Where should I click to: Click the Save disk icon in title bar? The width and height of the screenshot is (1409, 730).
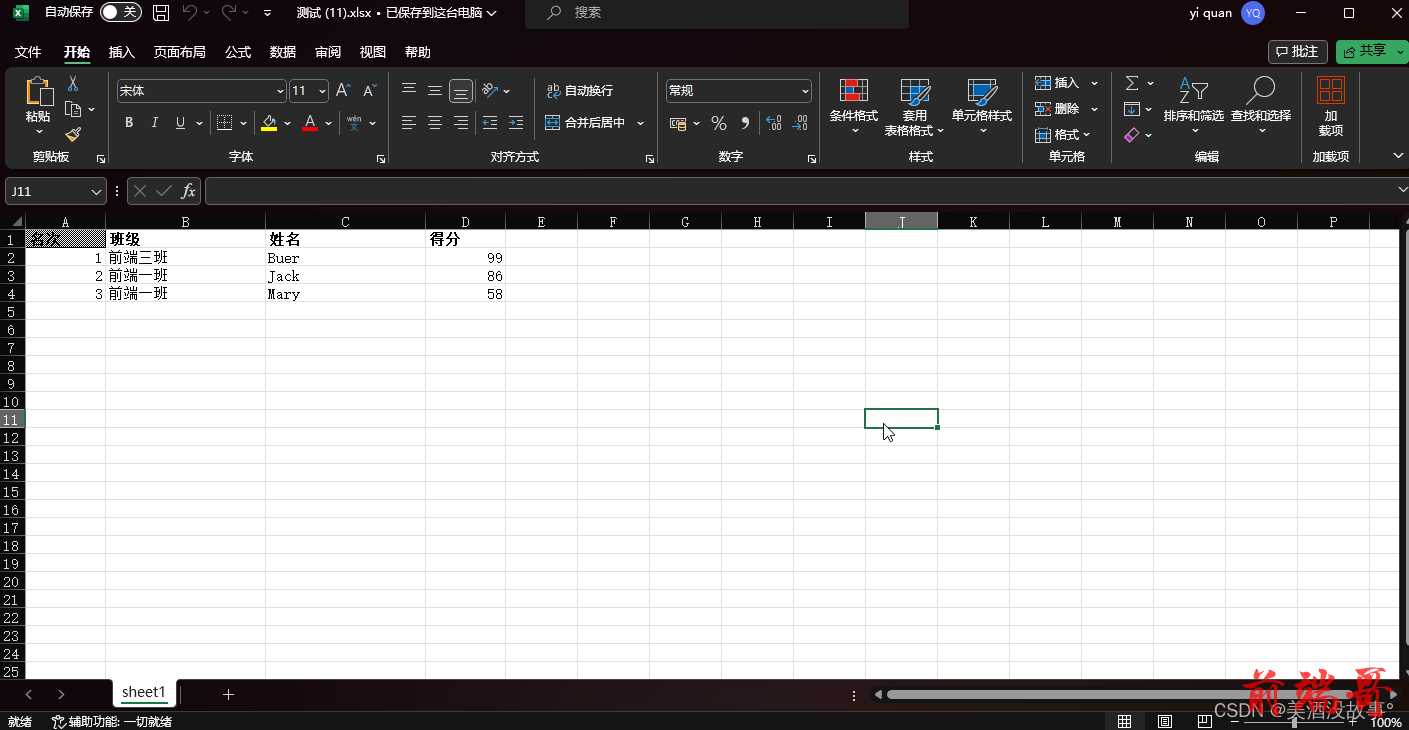pos(161,13)
